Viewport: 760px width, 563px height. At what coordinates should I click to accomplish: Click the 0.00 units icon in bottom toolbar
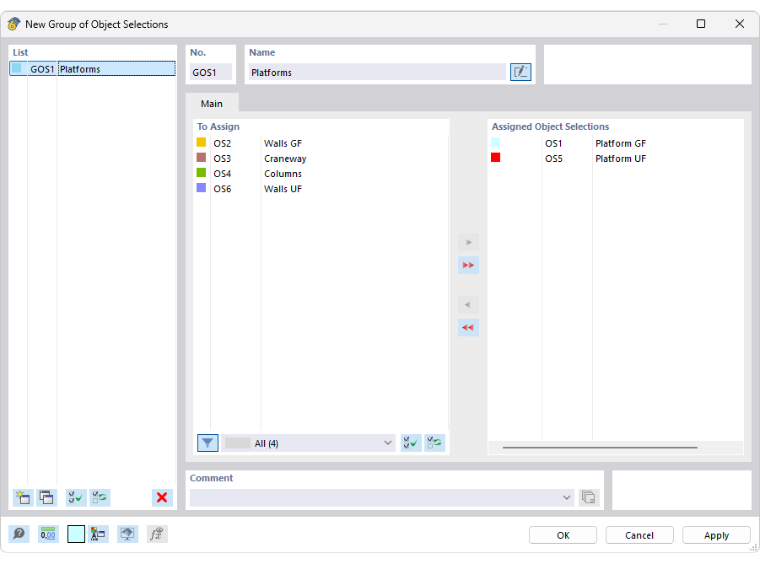(x=48, y=534)
